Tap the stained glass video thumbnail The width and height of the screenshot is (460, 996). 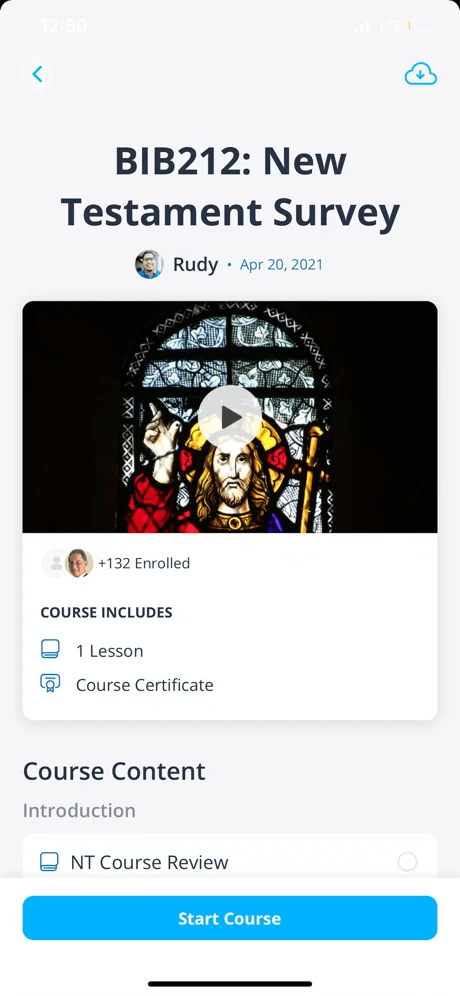point(230,417)
